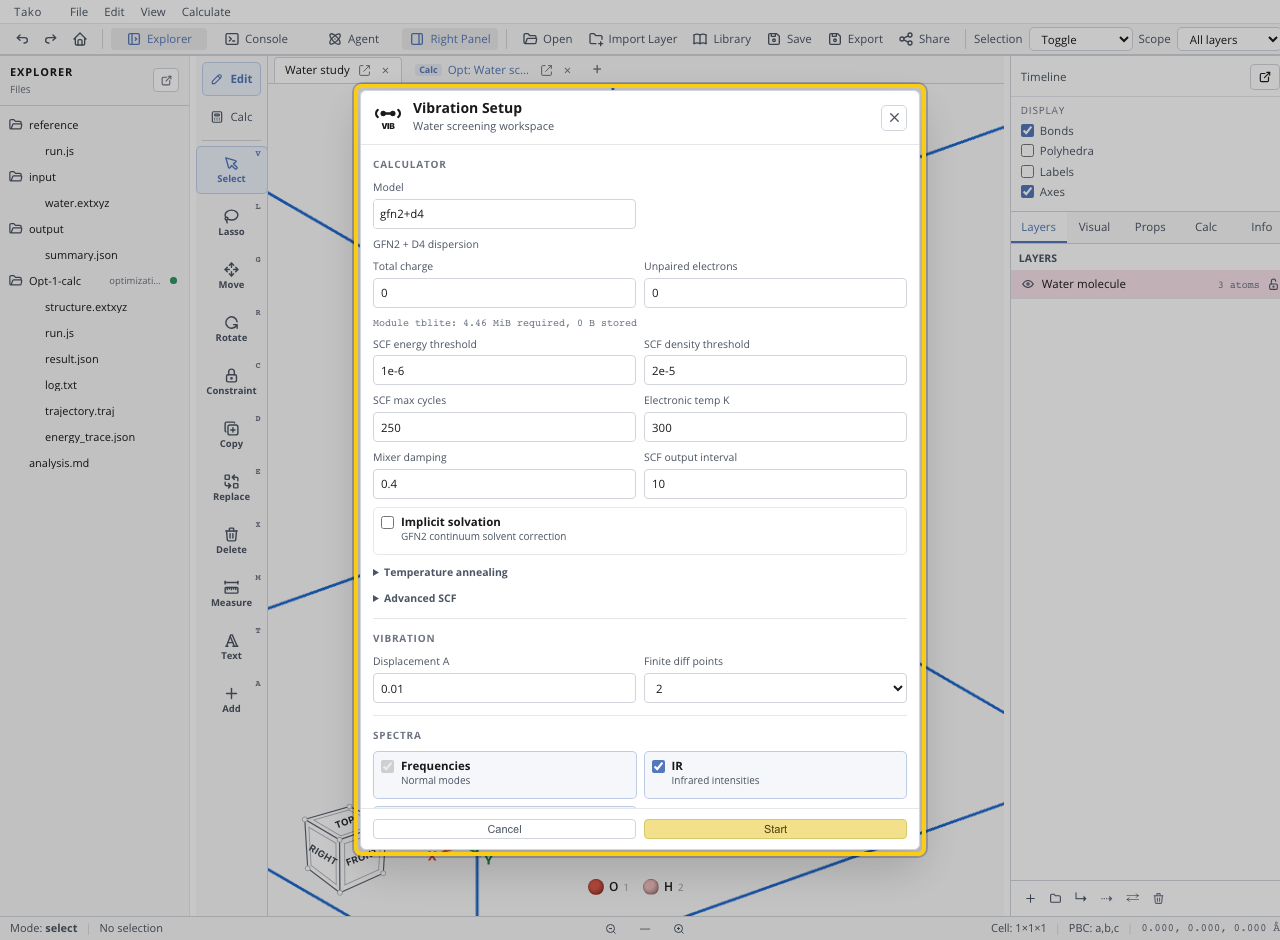Start the vibration calculation

(775, 829)
